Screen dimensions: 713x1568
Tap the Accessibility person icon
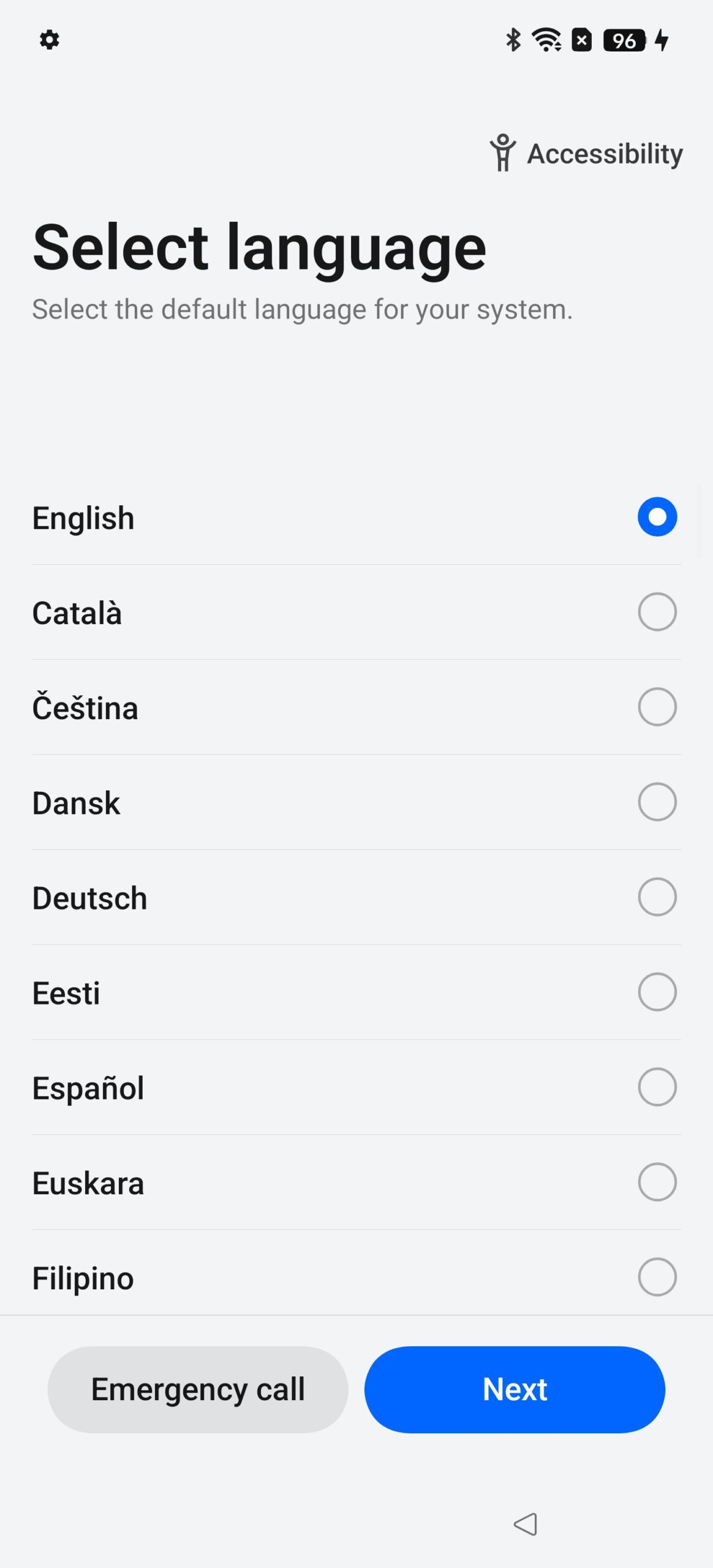(x=503, y=153)
